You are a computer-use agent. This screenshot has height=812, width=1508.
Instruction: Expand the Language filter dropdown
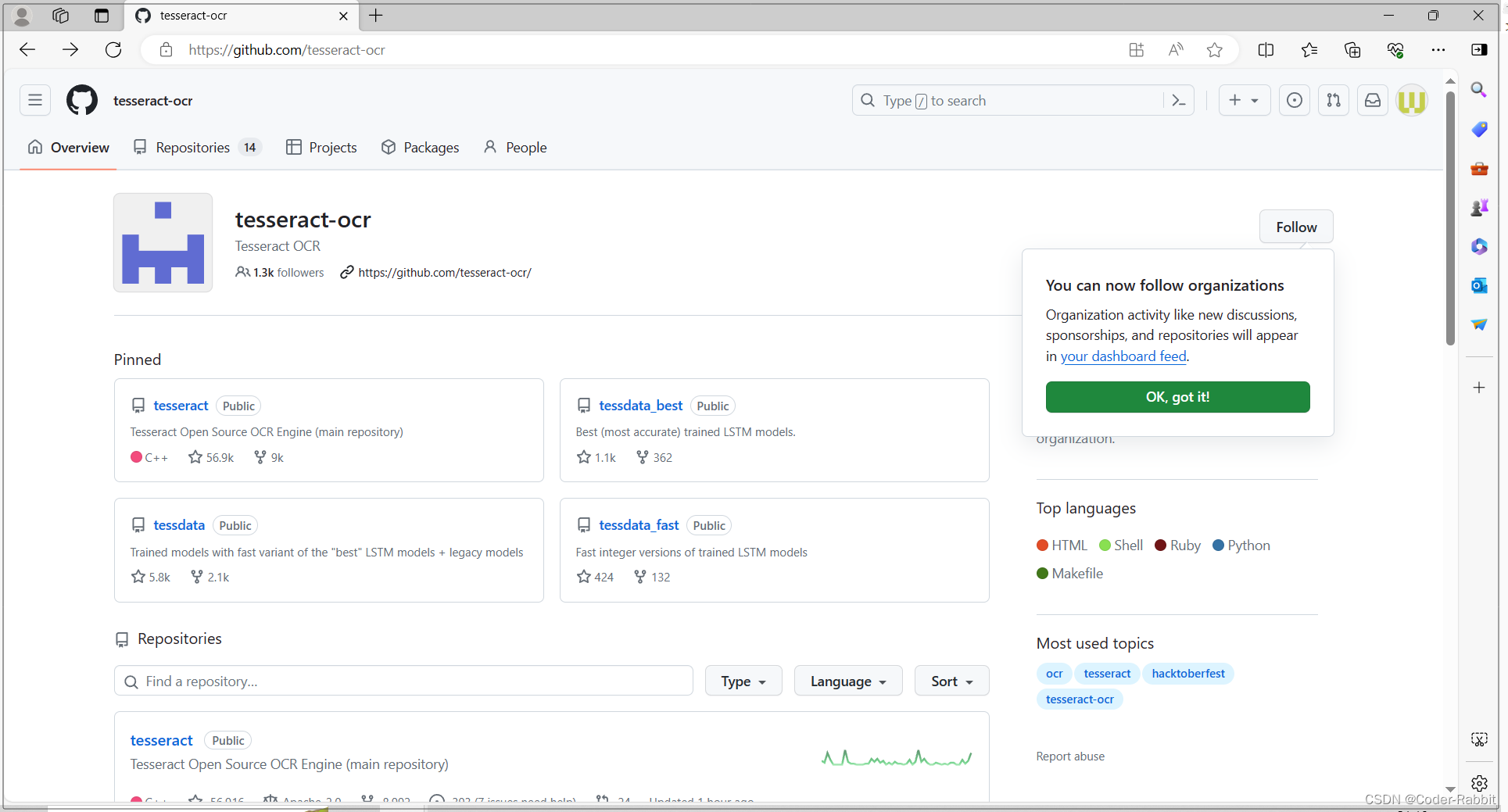(848, 681)
